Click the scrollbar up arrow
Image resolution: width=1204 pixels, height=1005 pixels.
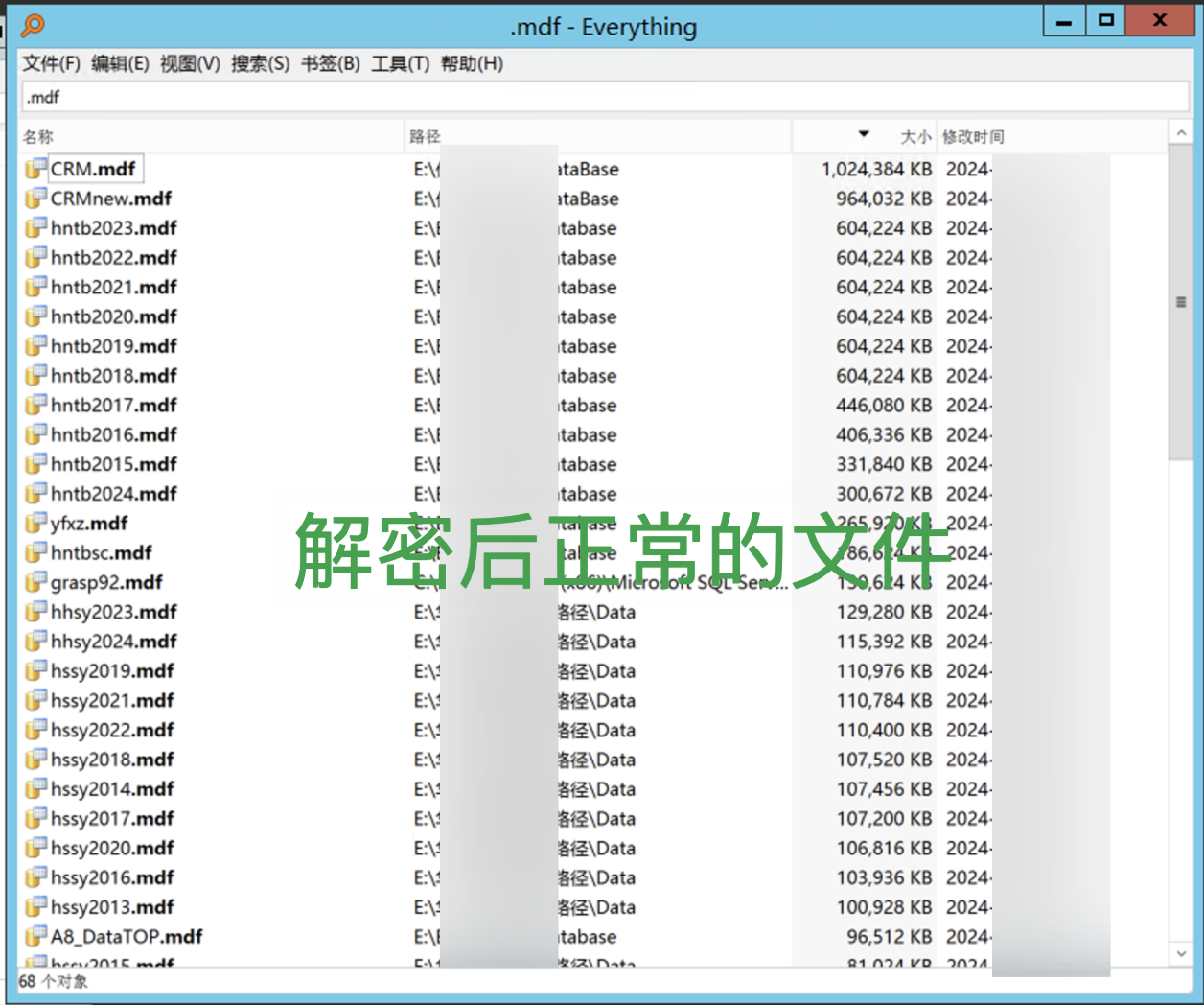click(x=1181, y=133)
